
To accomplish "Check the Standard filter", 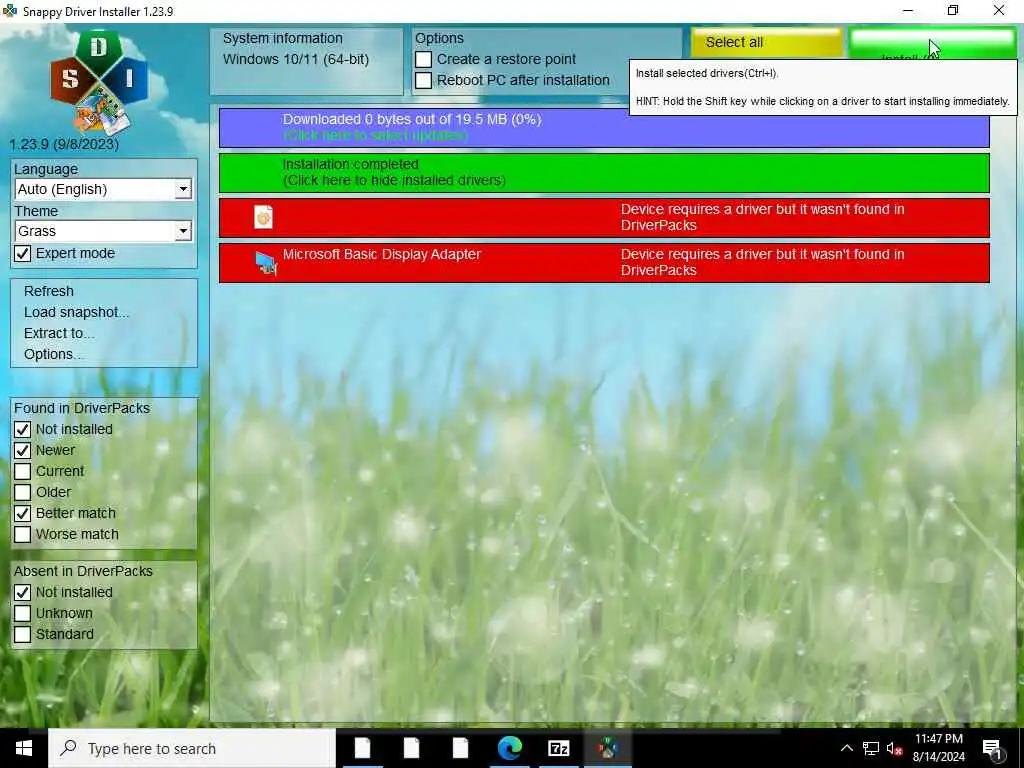I will (22, 634).
